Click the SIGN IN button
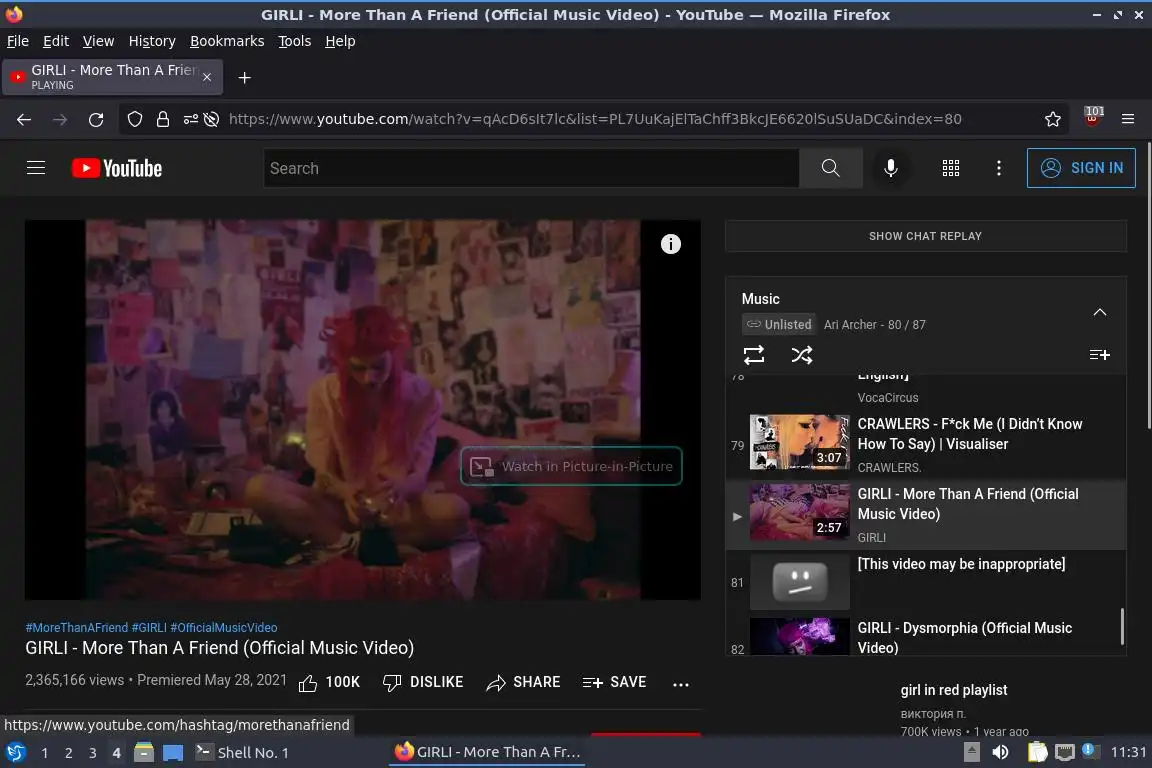This screenshot has height=768, width=1152. tap(1081, 168)
